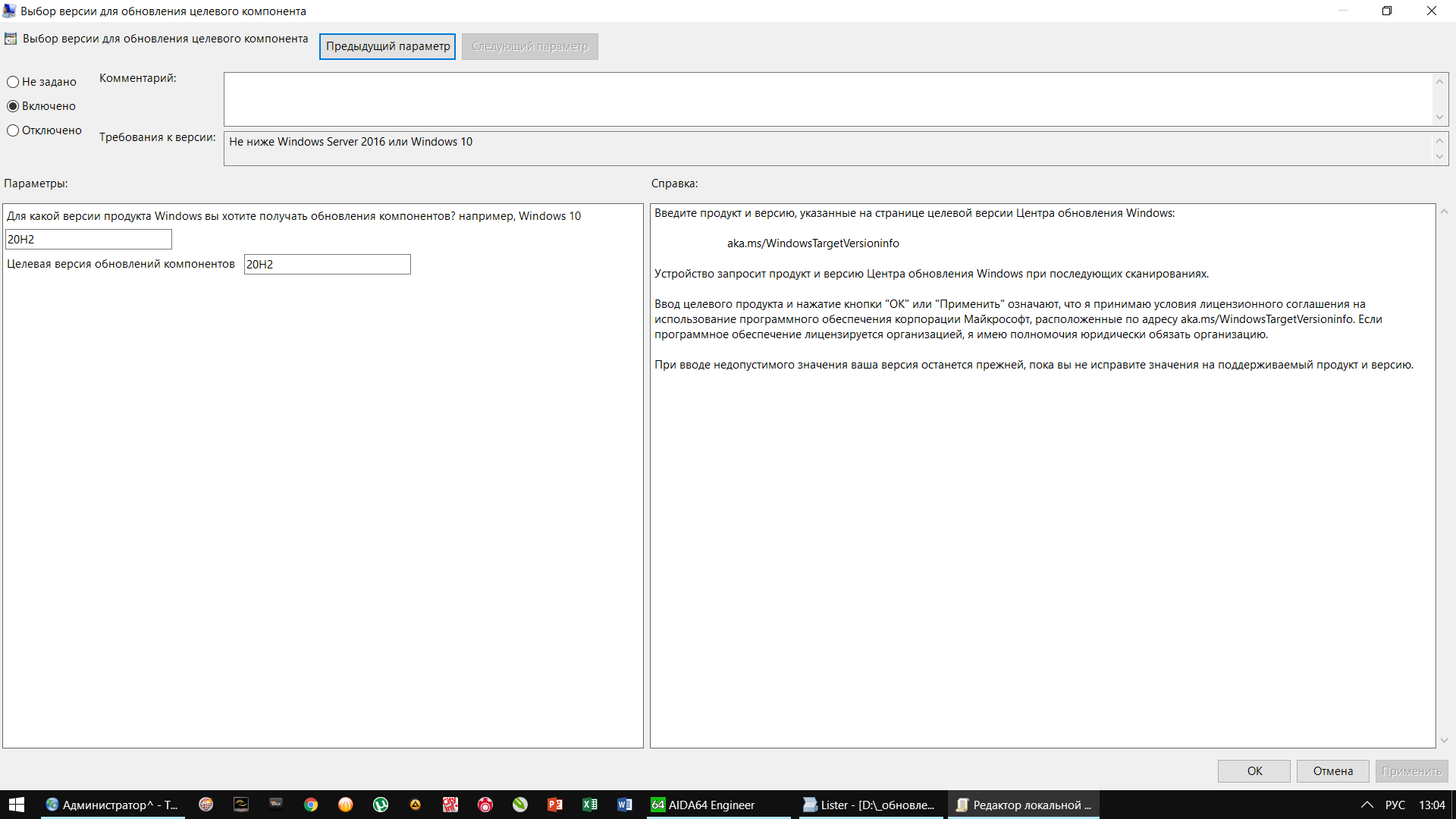Viewport: 1456px width, 819px height.
Task: Click the 'Предыдущий параметр' button
Action: 388,46
